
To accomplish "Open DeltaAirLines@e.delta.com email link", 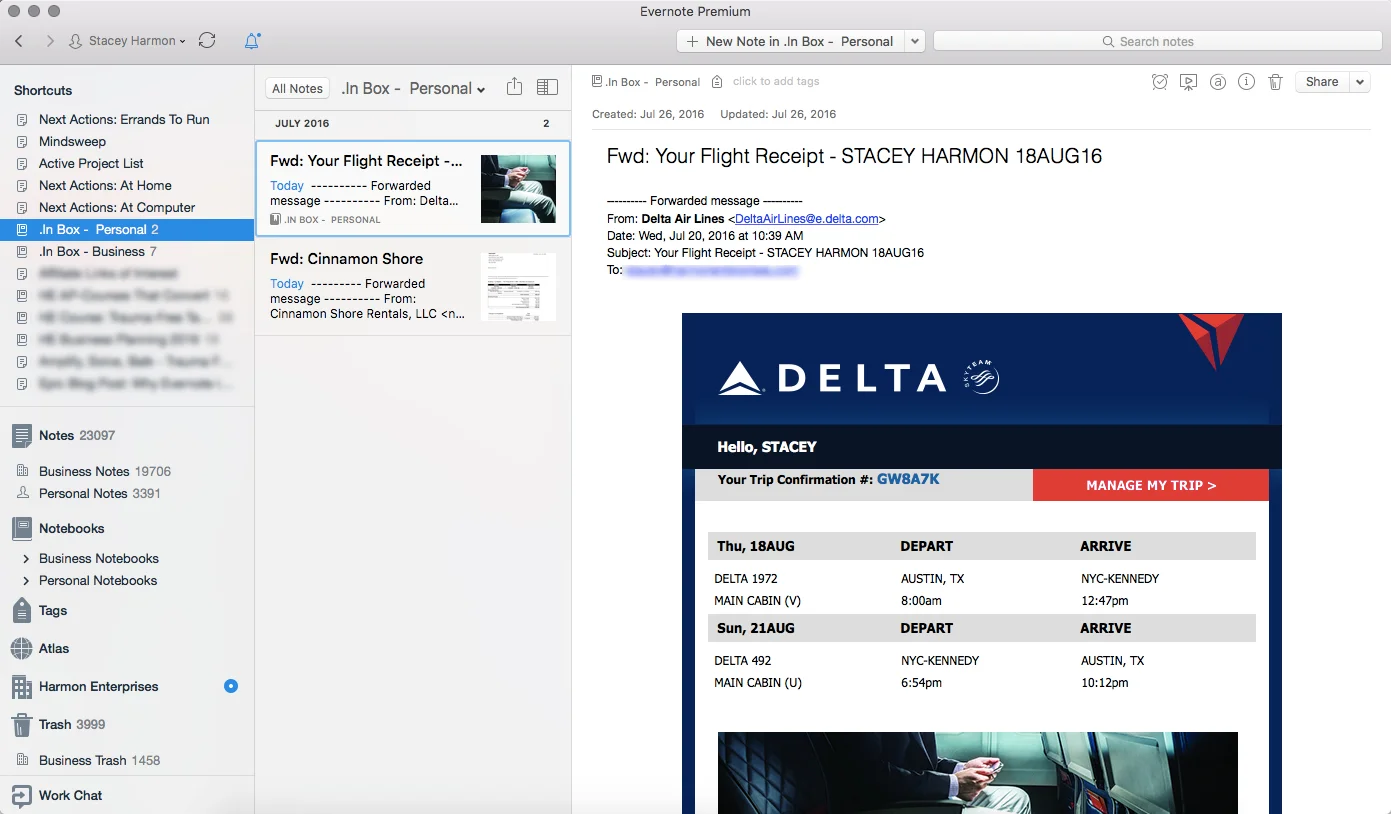I will point(806,219).
